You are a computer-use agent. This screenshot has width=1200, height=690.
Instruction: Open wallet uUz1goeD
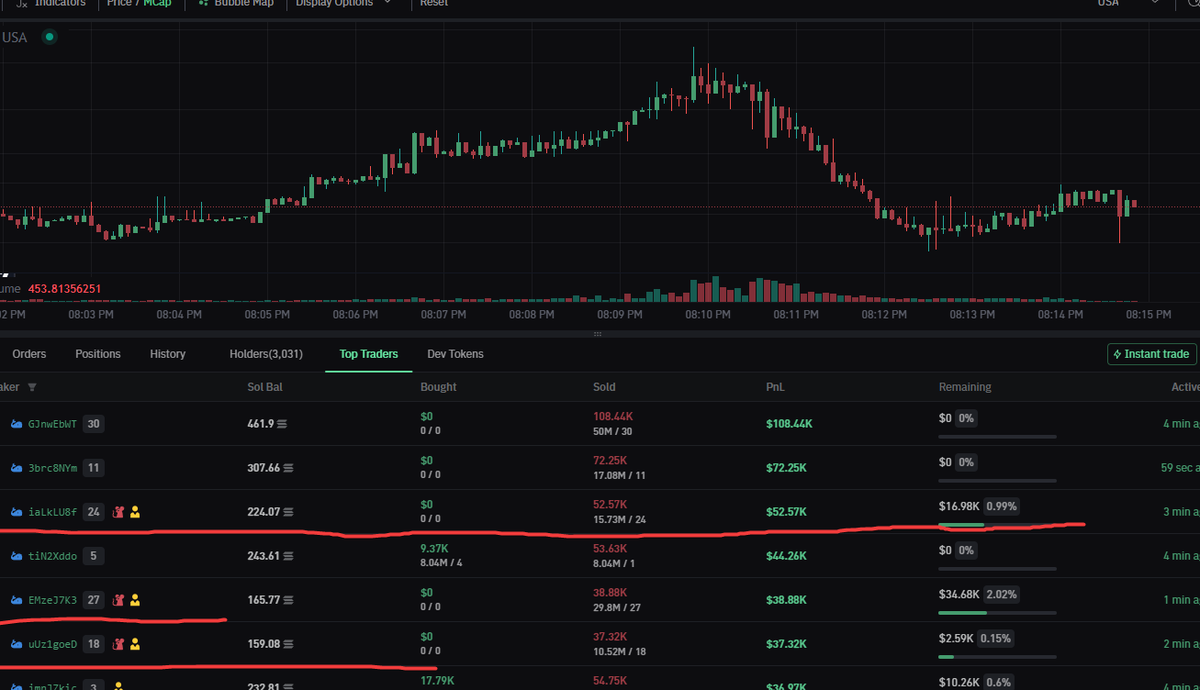point(53,644)
